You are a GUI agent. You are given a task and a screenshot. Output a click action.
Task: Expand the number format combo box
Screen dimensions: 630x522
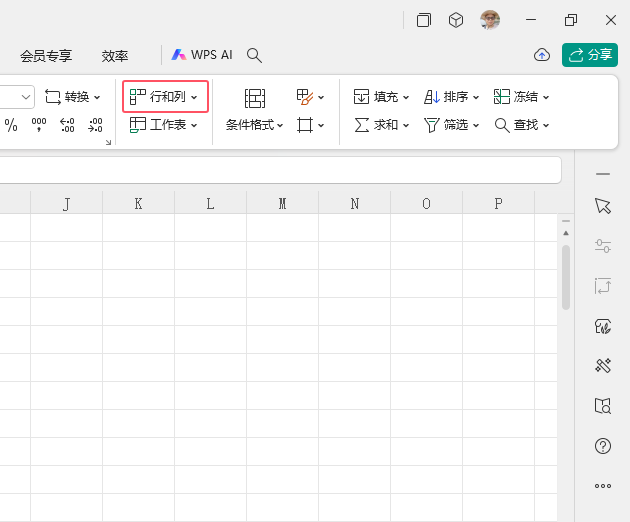26,97
